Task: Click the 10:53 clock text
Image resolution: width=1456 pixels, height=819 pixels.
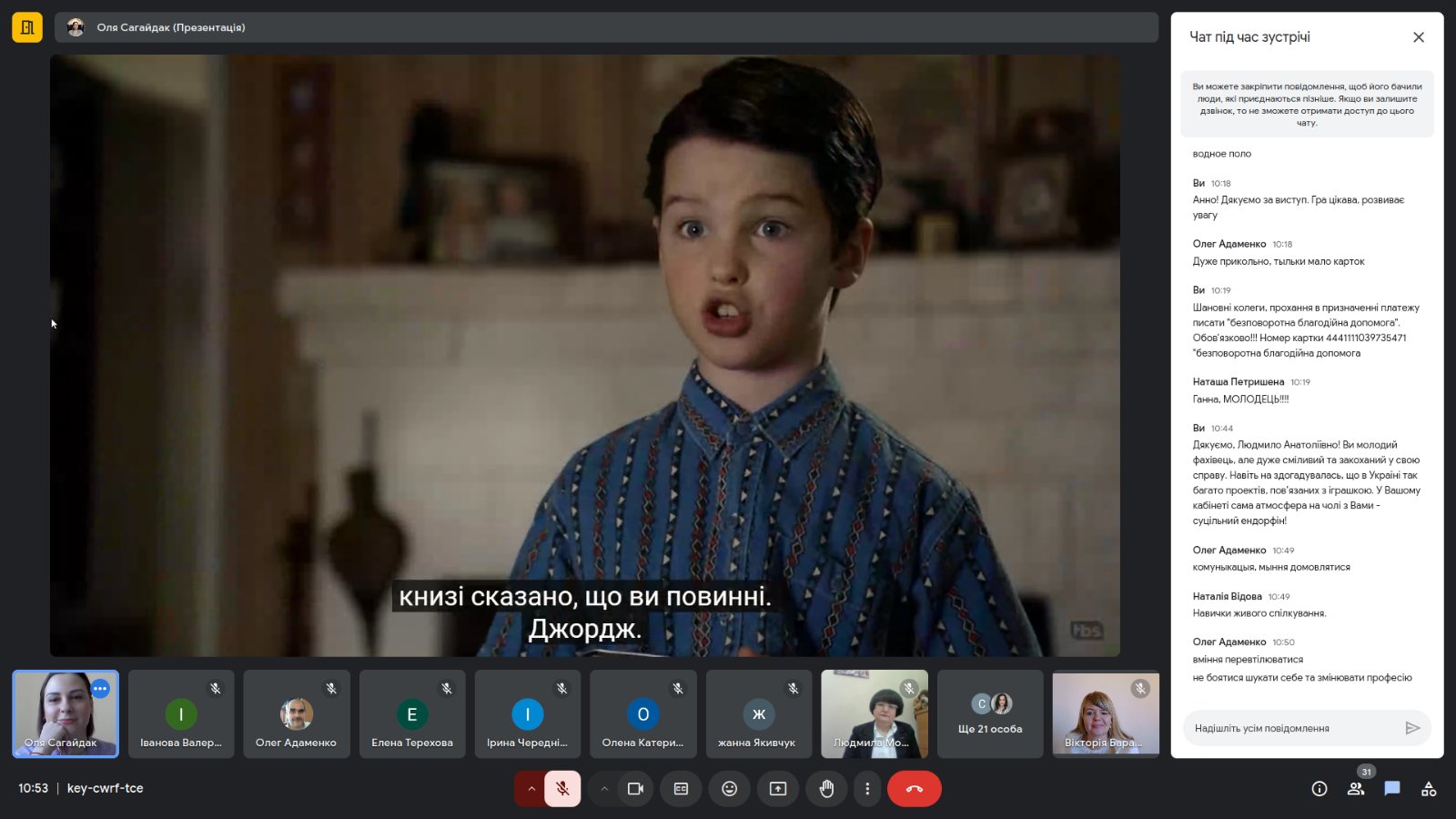Action: click(x=33, y=788)
